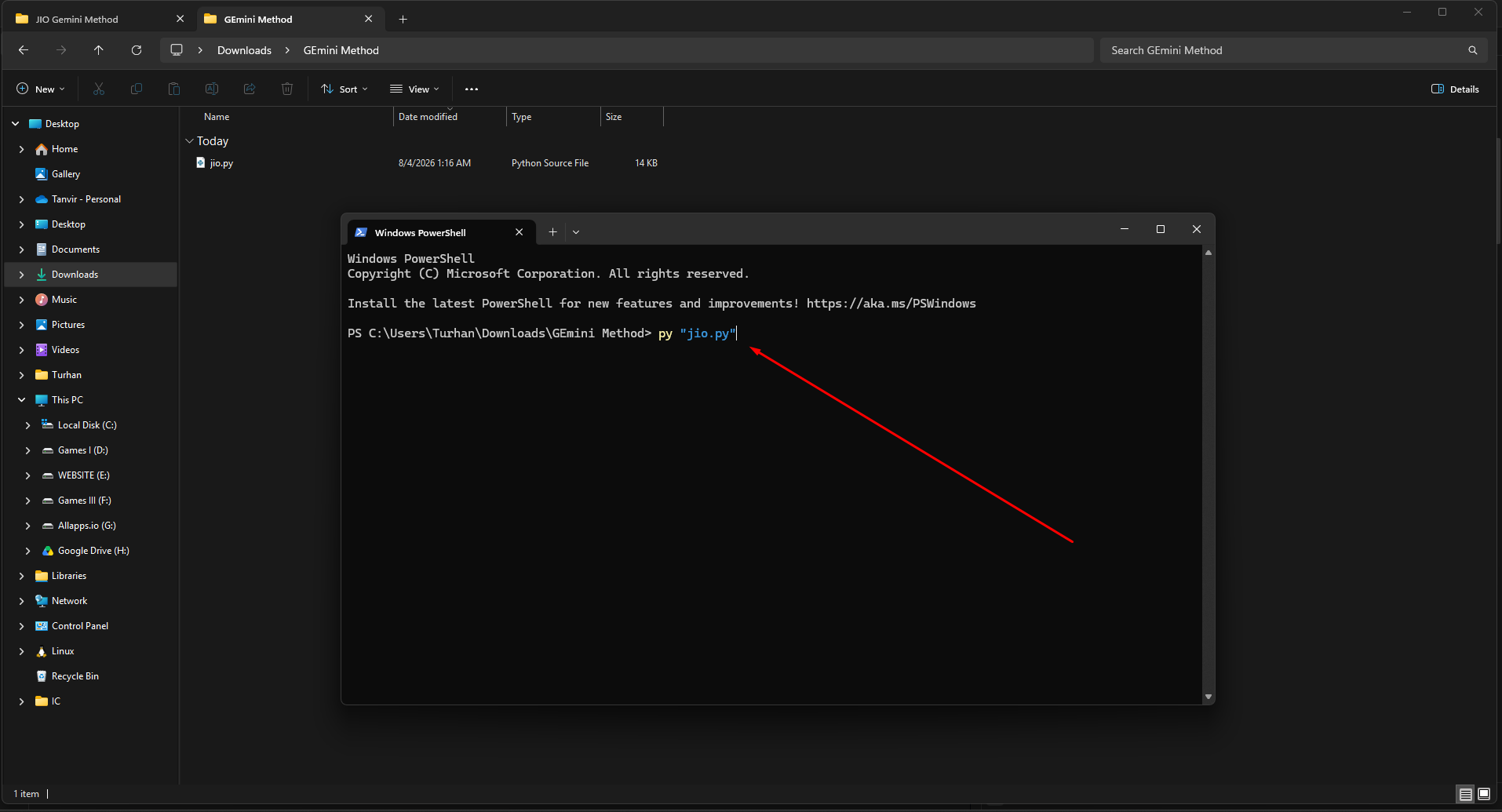Expand the Network tree node
Image resolution: width=1502 pixels, height=812 pixels.
click(x=21, y=601)
